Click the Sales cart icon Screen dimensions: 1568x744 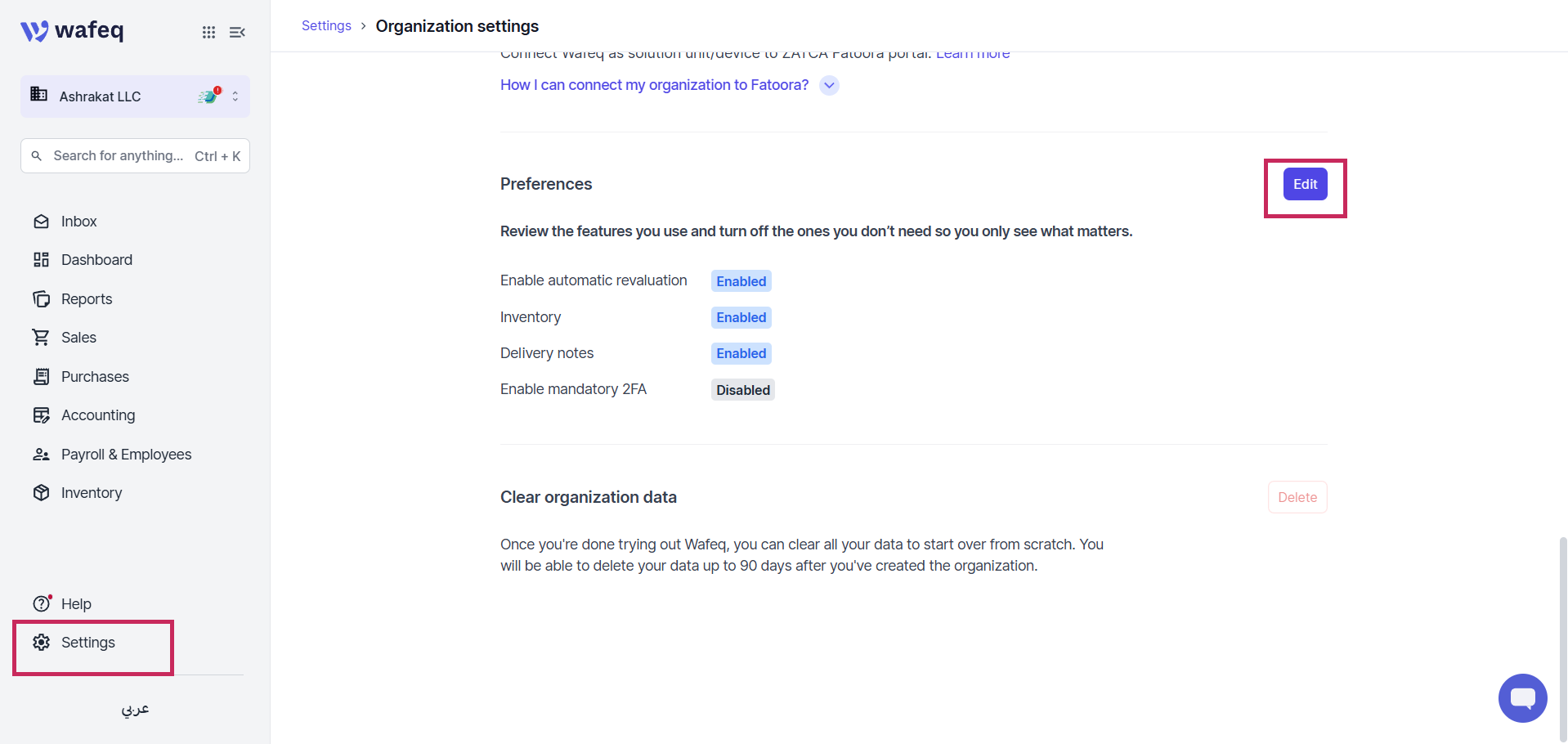(41, 338)
